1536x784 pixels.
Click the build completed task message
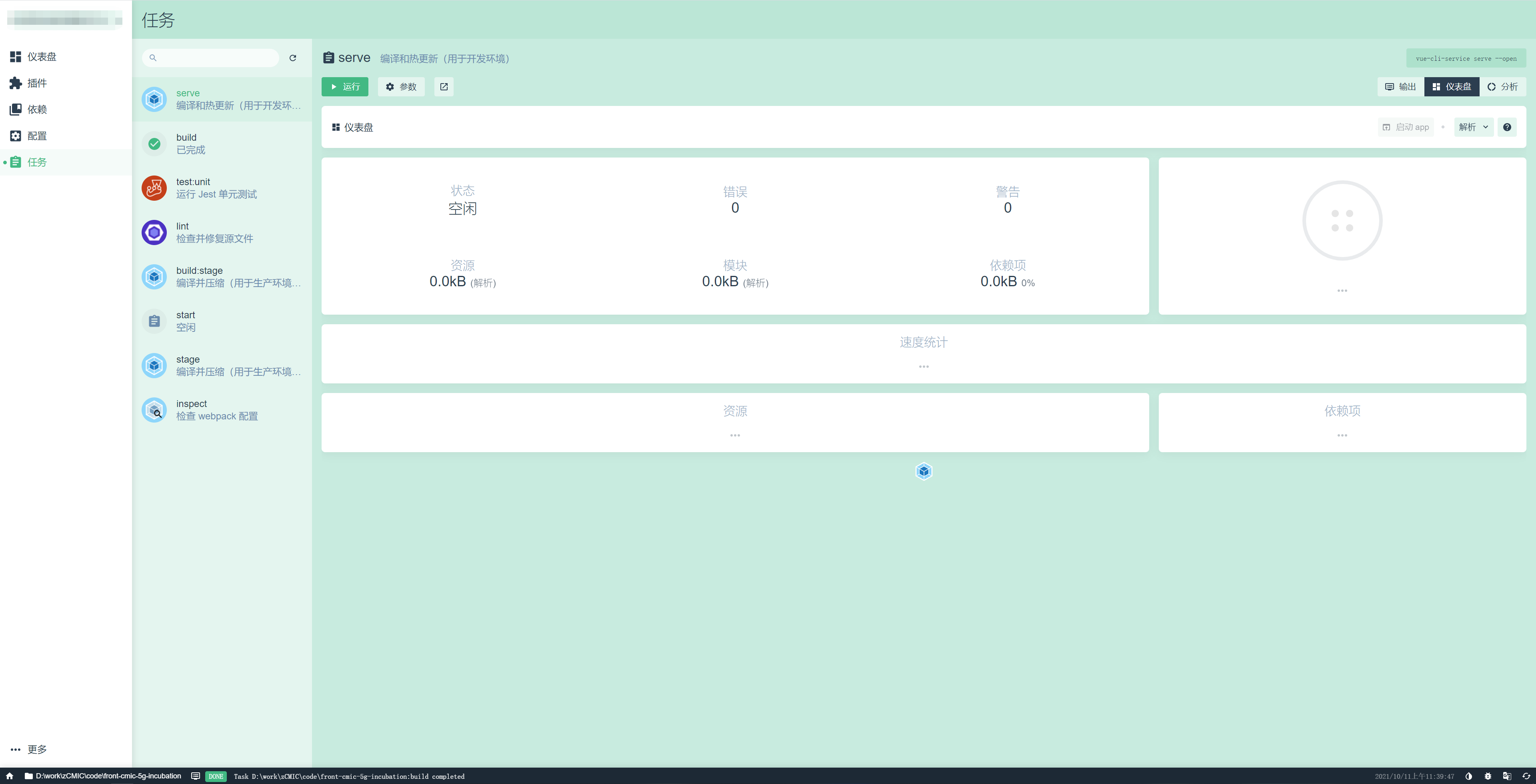(x=349, y=776)
